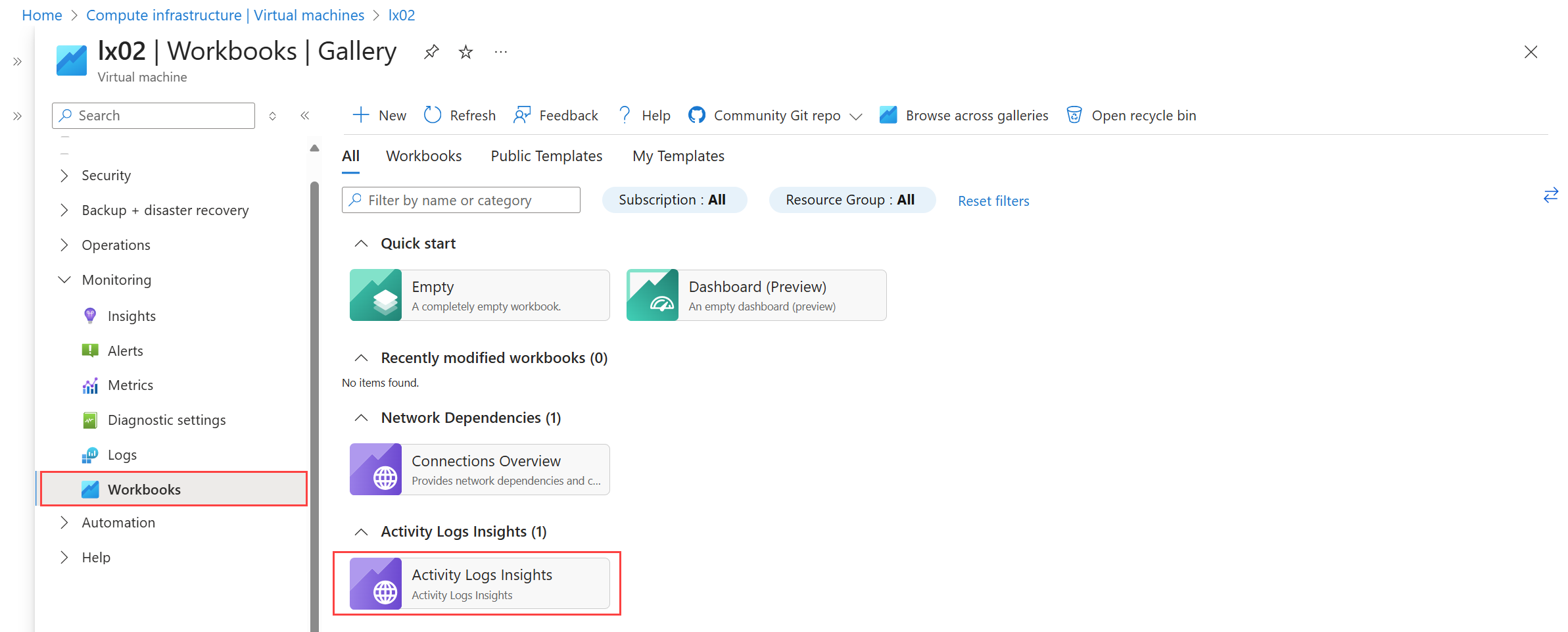Viewport: 1568px width, 632px height.
Task: Click the Refresh icon in the toolbar
Action: click(x=433, y=115)
